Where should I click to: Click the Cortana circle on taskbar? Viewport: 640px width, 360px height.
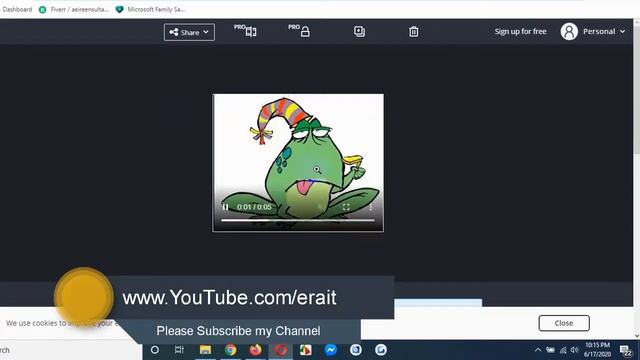coord(155,350)
